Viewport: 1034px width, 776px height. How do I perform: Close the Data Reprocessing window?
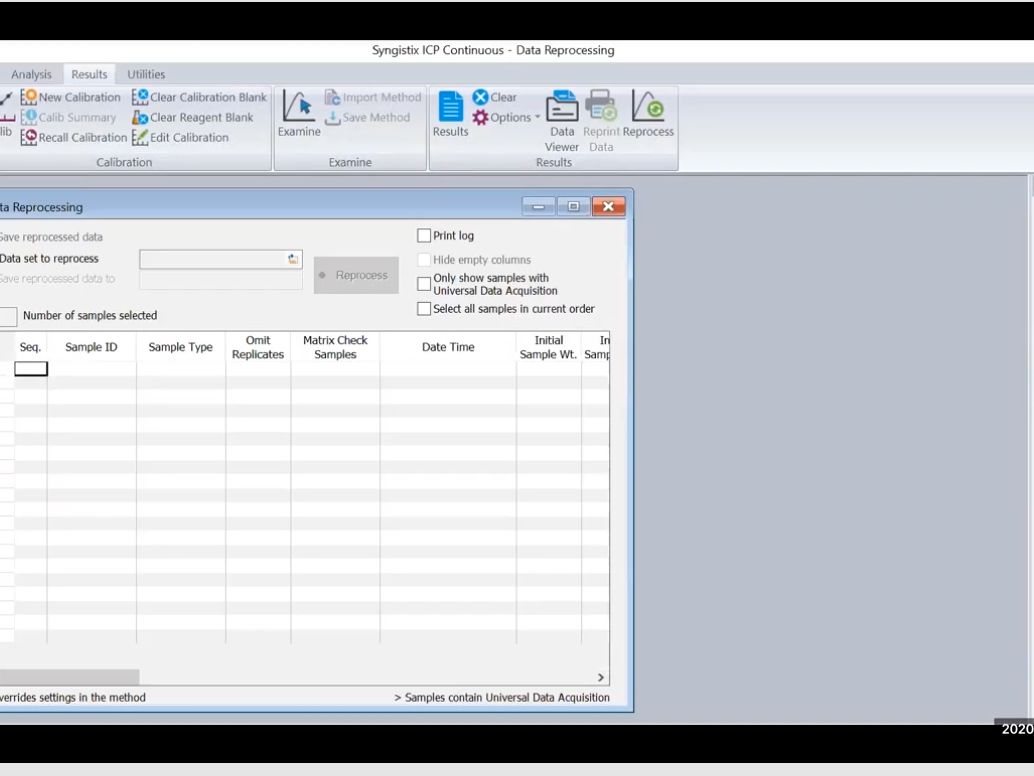pos(609,206)
